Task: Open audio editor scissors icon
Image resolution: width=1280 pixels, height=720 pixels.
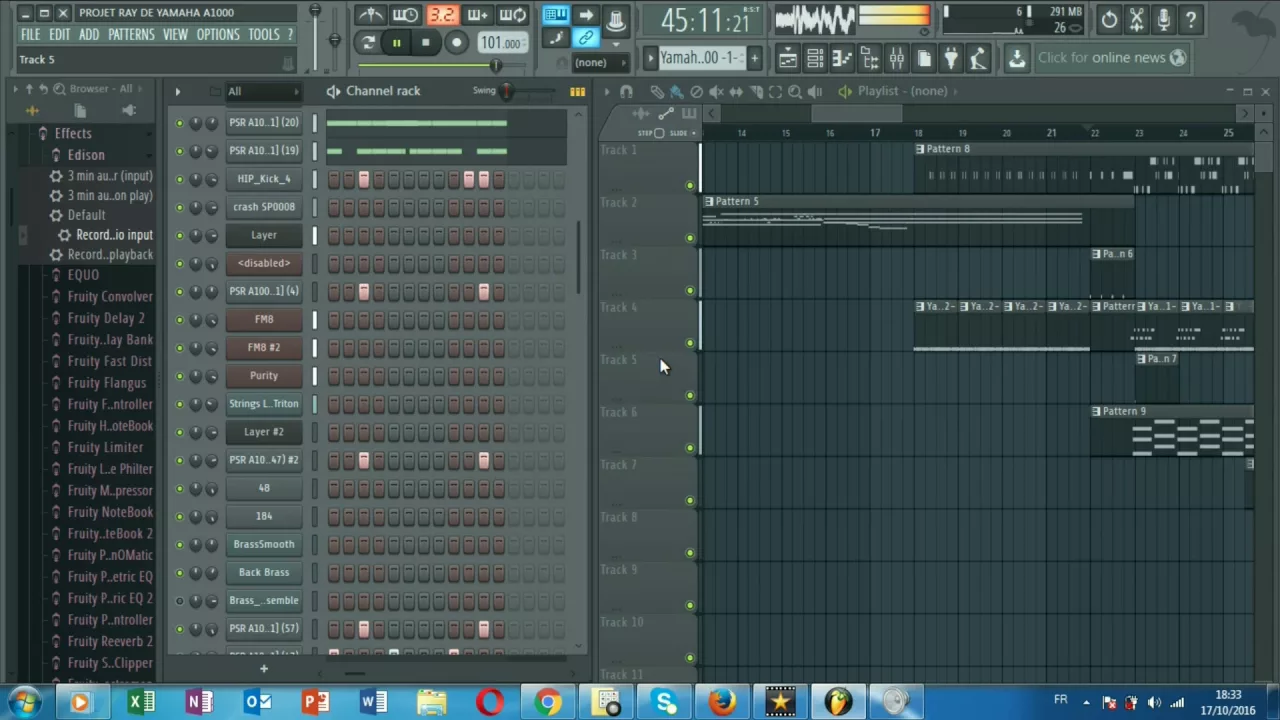Action: [1136, 19]
